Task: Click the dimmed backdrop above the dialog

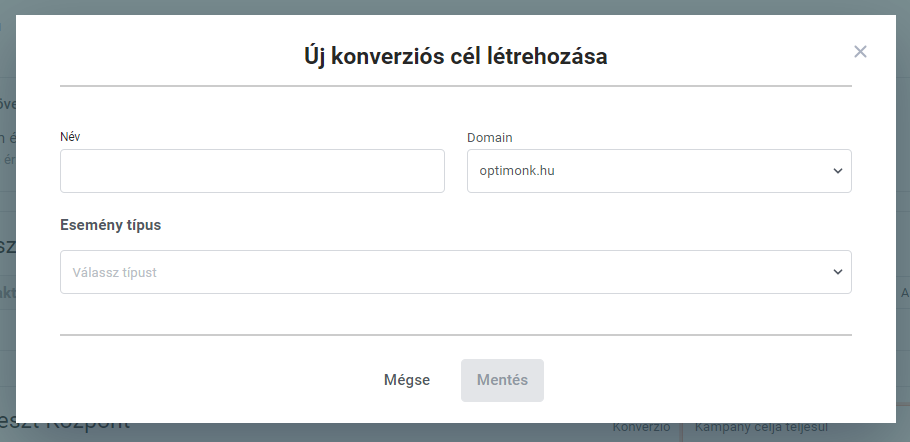Action: click(455, 7)
